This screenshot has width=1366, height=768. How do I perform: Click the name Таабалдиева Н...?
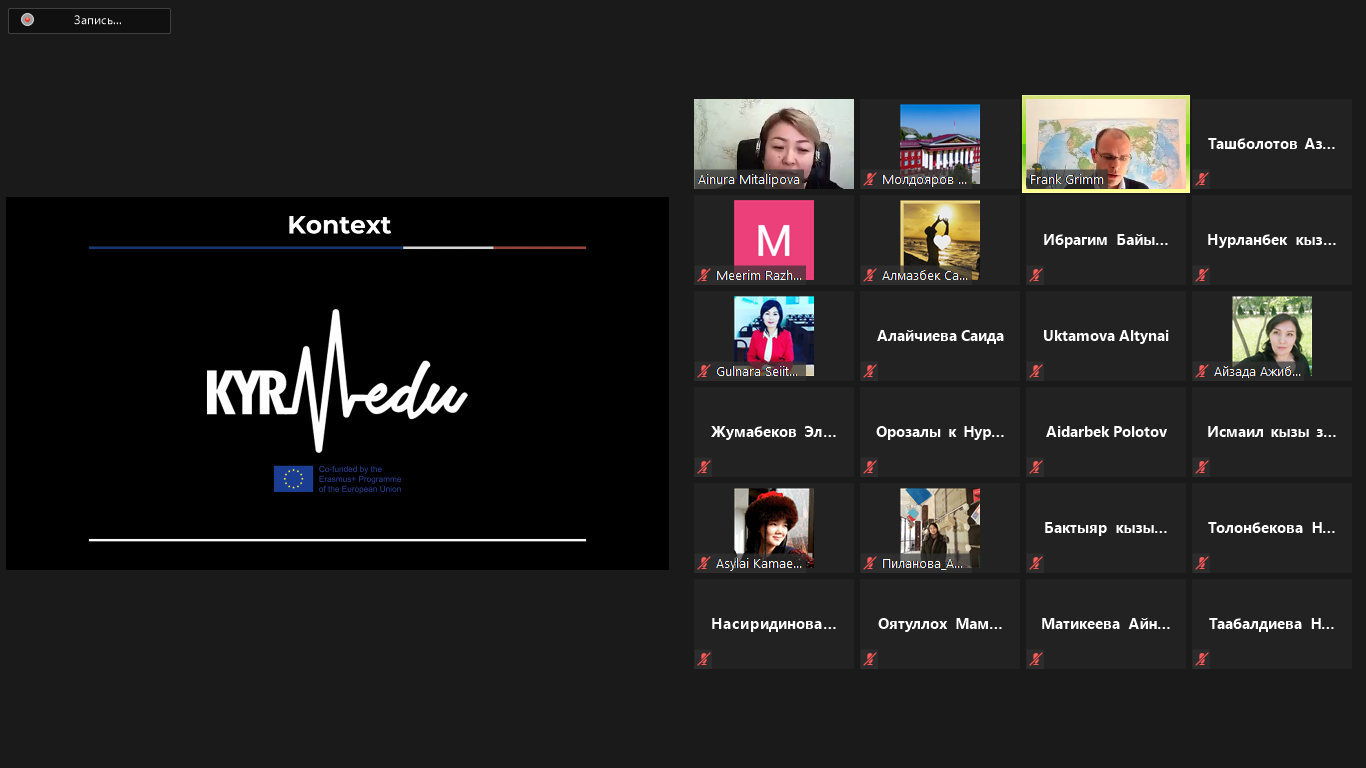click(1272, 624)
